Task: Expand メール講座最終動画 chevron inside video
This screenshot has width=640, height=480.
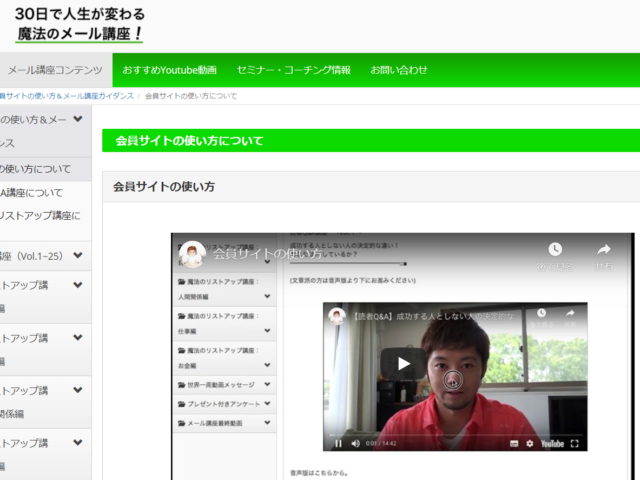Action: 267,422
